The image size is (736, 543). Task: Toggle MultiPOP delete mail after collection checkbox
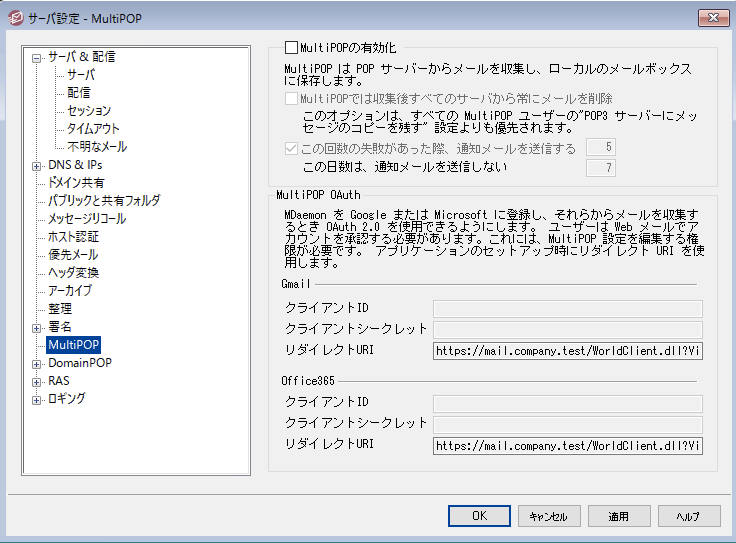pos(291,99)
